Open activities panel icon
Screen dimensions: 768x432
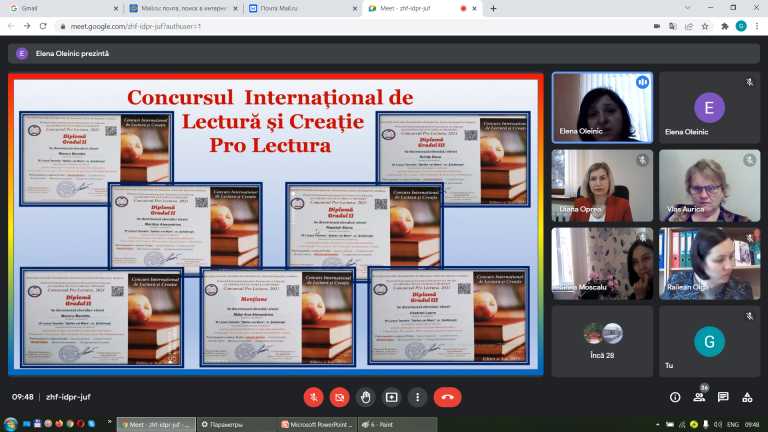tap(747, 397)
